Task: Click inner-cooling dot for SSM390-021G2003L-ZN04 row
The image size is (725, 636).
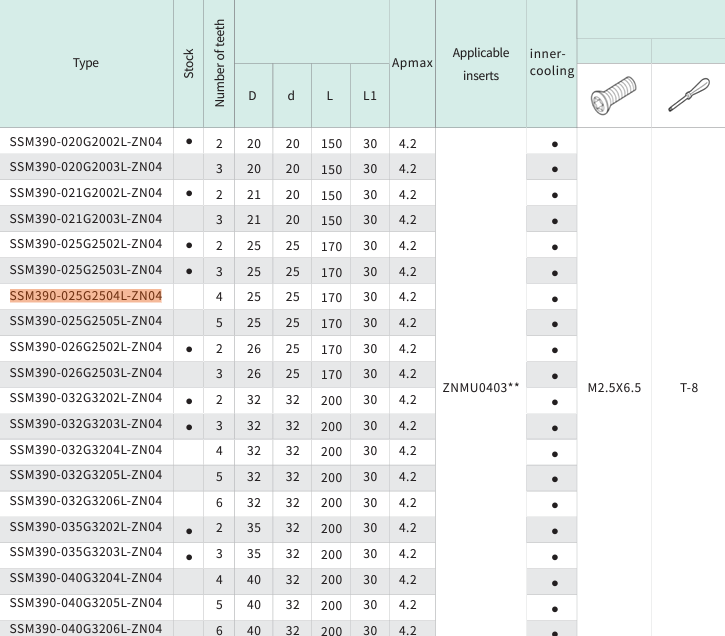Action: tap(554, 221)
